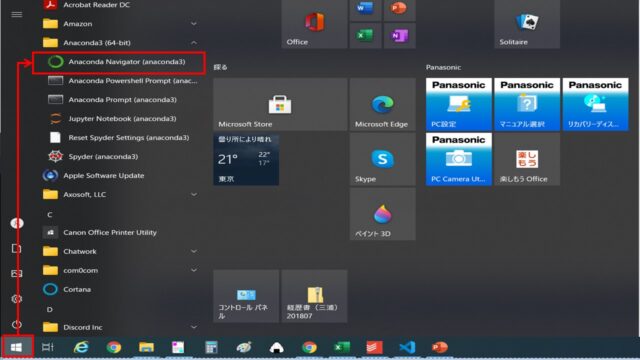Open the 楽しもう Office tile
The image size is (640, 360).
pos(527,159)
